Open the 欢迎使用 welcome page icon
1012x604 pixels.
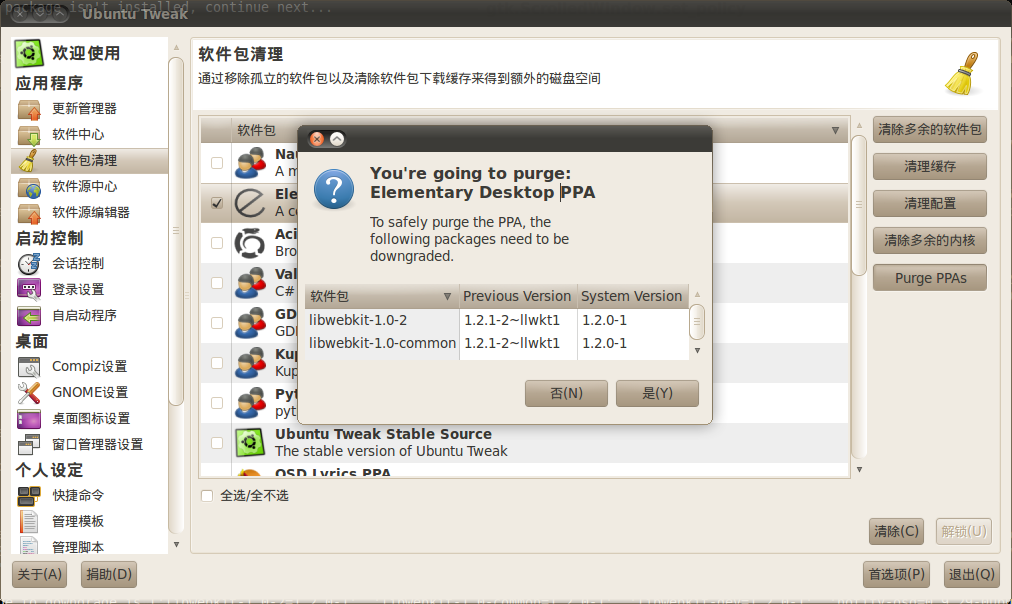coord(29,54)
